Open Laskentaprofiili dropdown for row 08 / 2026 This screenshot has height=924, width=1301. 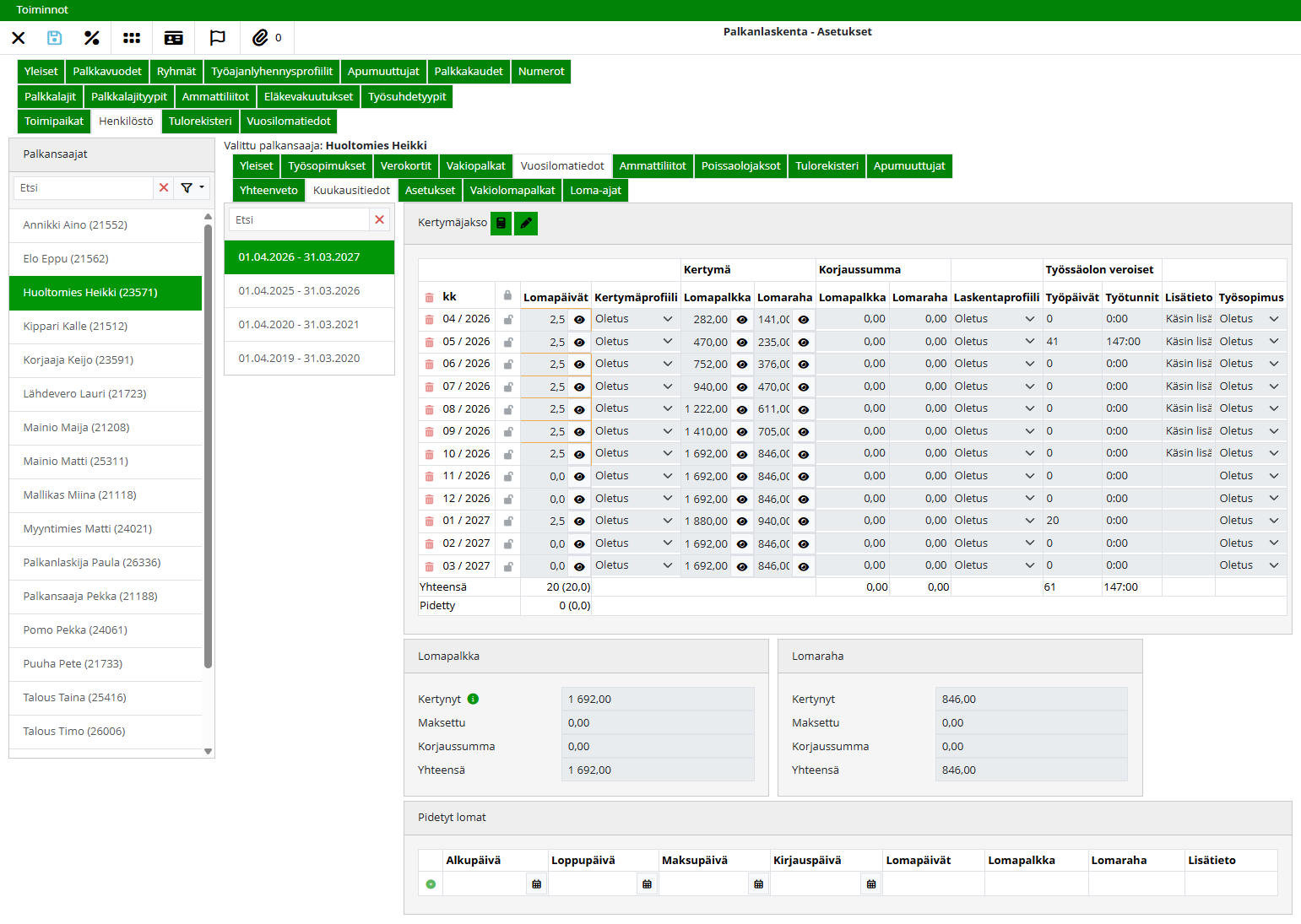click(1029, 408)
